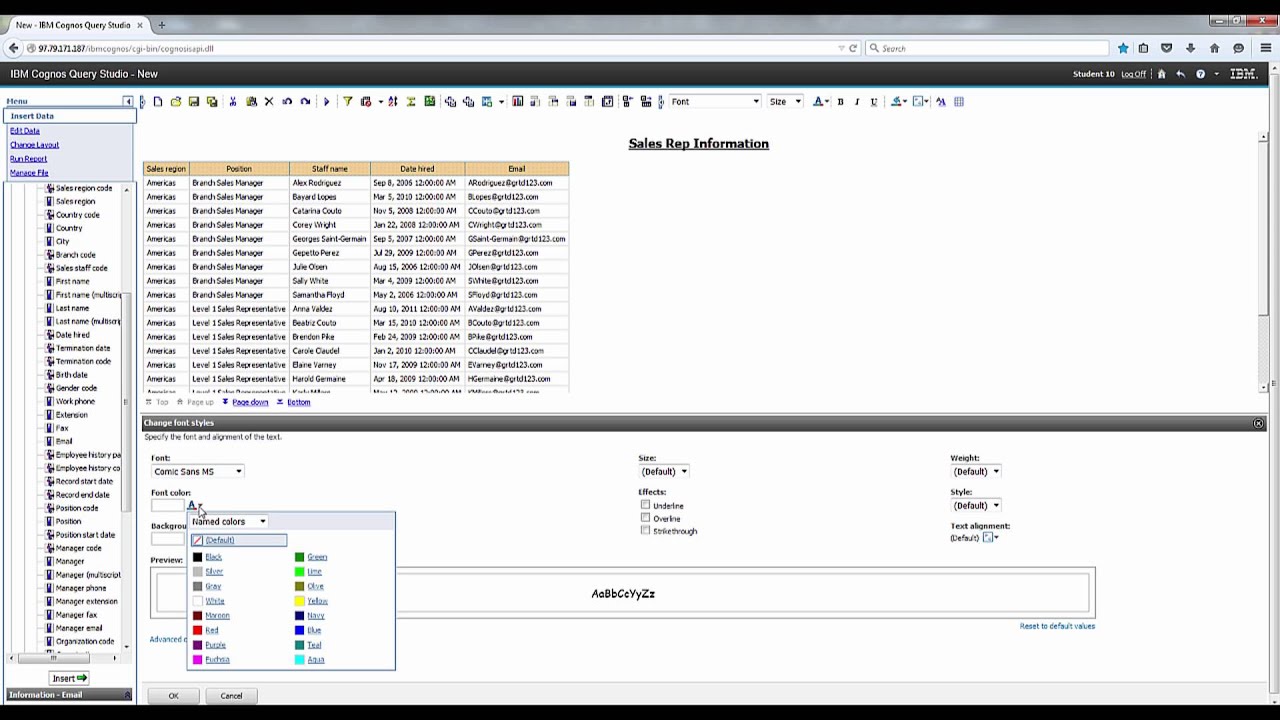The width and height of the screenshot is (1280, 720).
Task: Open the toolbar Font dropdown
Action: tap(715, 101)
